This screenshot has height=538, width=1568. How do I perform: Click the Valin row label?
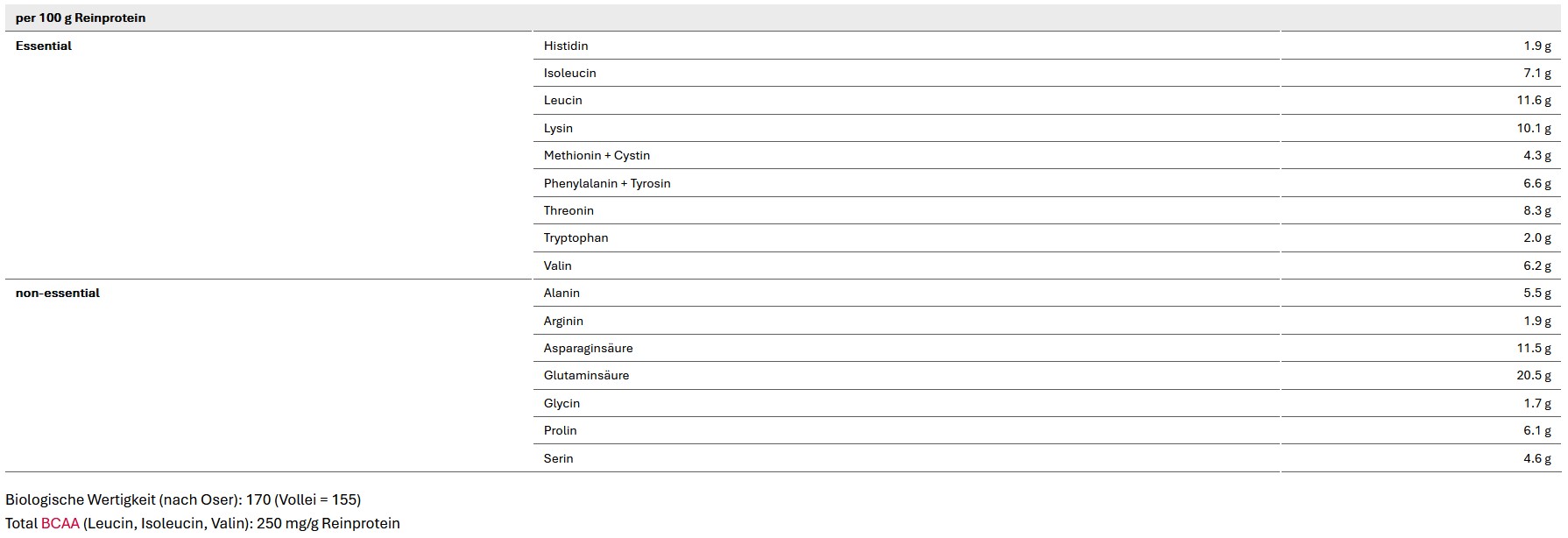(557, 265)
